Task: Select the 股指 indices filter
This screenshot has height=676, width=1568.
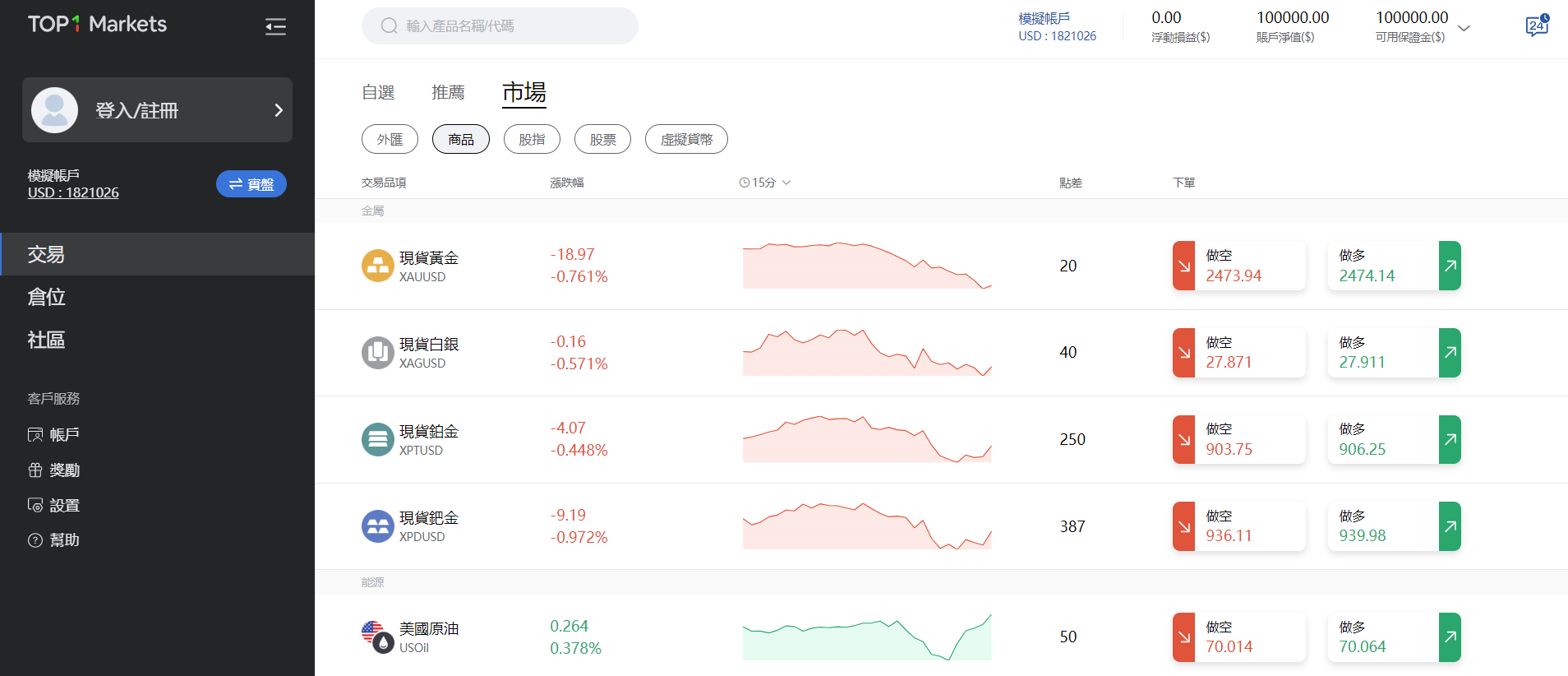Action: click(532, 139)
